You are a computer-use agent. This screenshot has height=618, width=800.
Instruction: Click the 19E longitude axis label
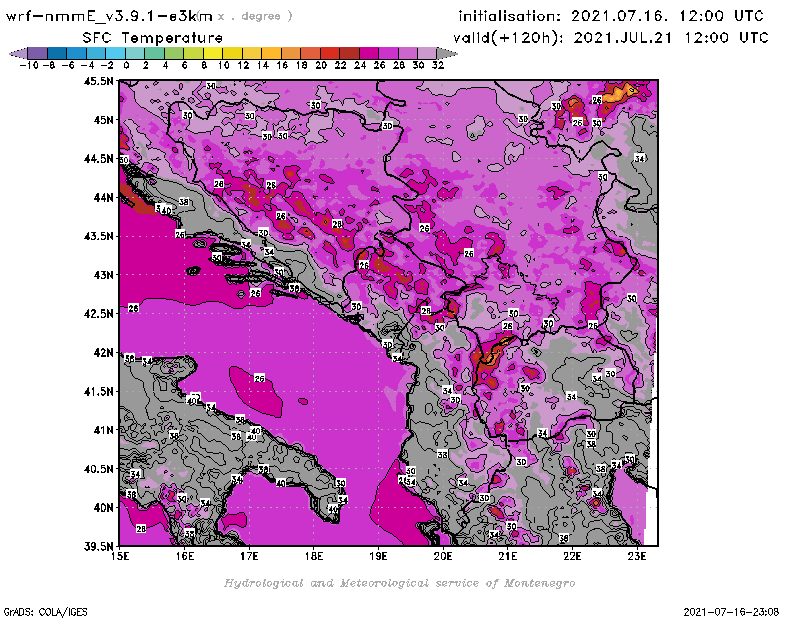pos(378,555)
